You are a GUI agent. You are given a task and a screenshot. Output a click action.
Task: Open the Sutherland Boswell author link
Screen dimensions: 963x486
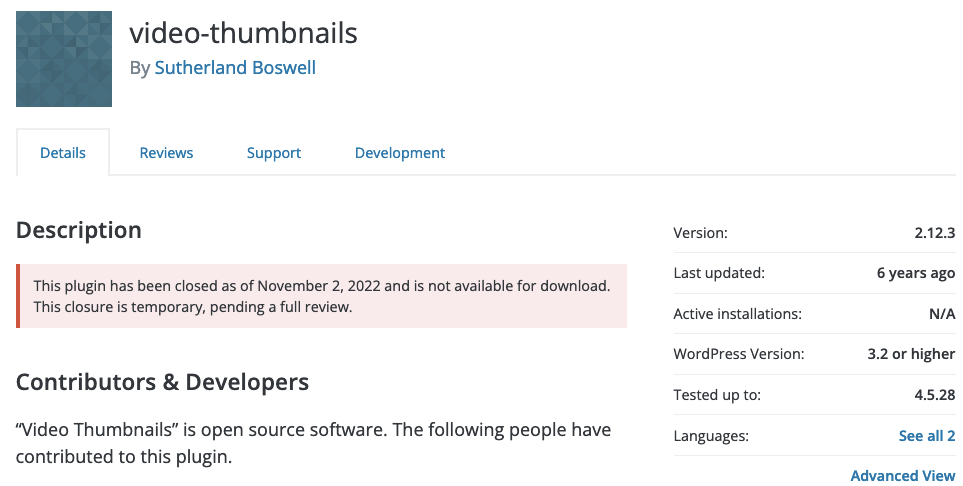(x=235, y=68)
